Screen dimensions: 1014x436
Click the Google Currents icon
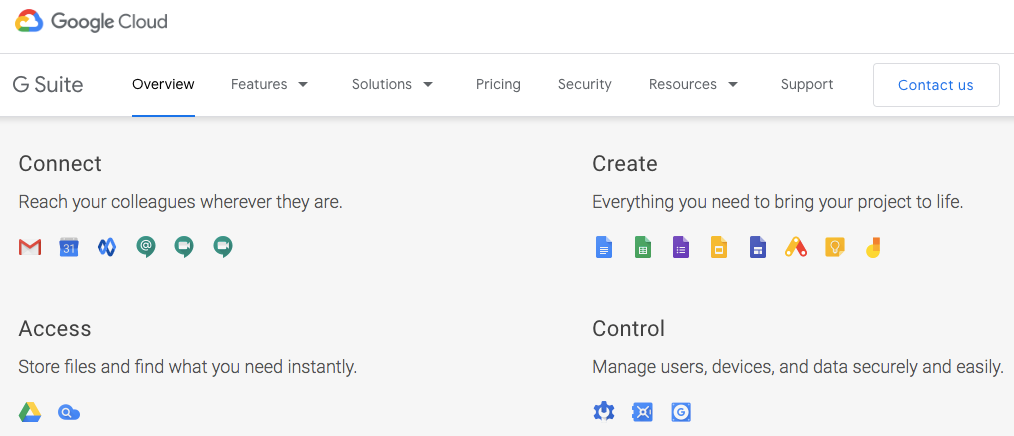tap(107, 247)
